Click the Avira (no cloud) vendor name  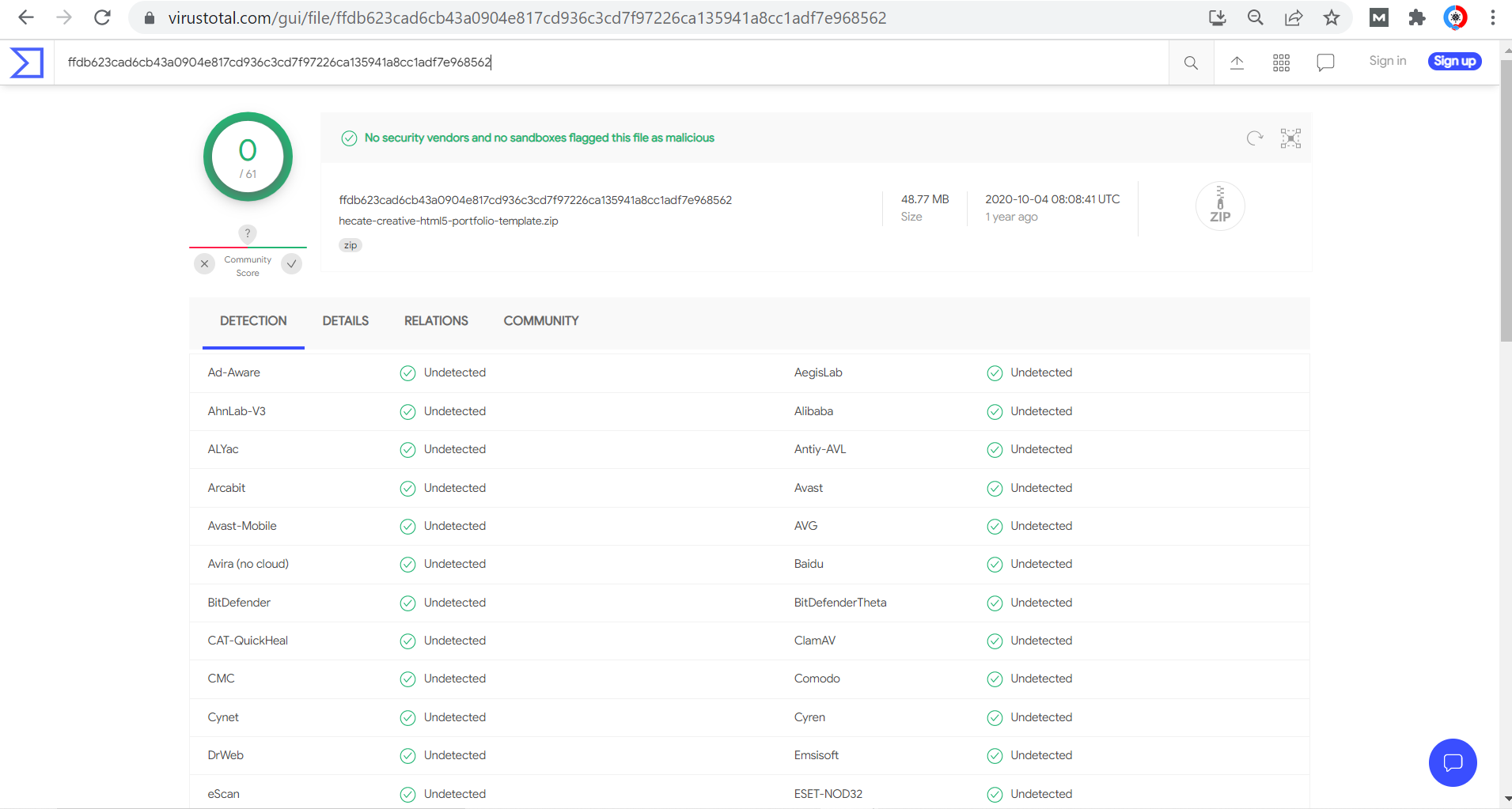click(x=248, y=564)
